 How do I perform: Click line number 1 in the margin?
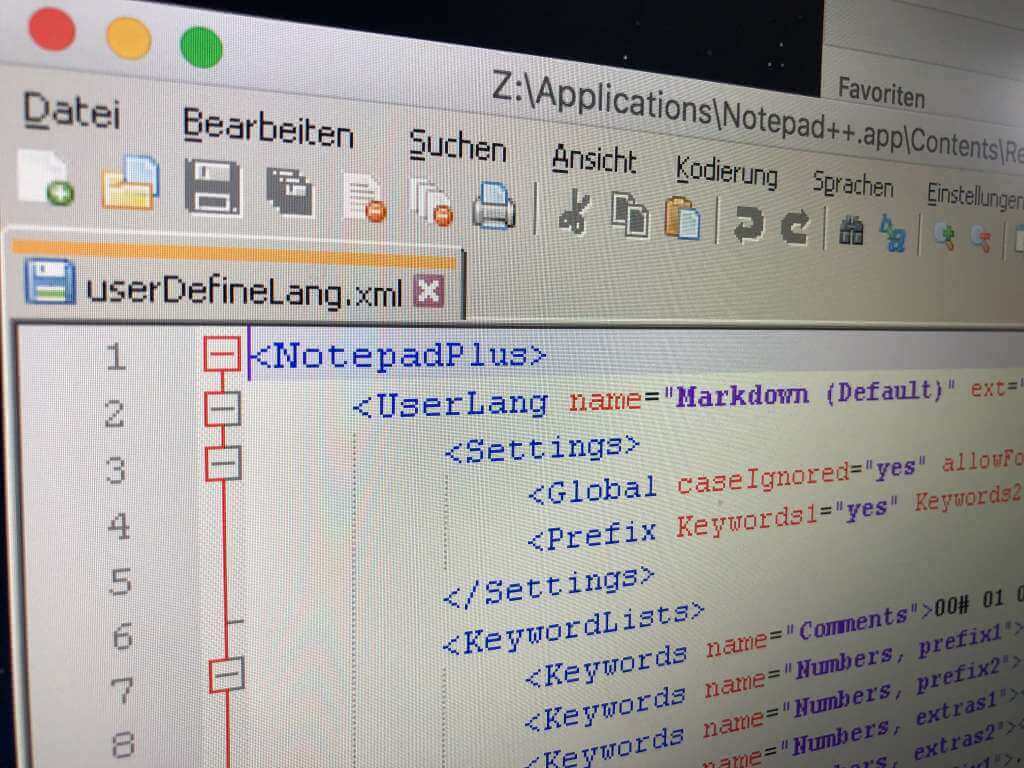[x=116, y=357]
